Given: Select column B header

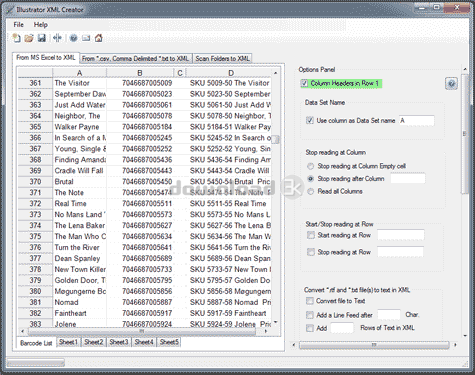Looking at the screenshot, I should pyautogui.click(x=140, y=73).
